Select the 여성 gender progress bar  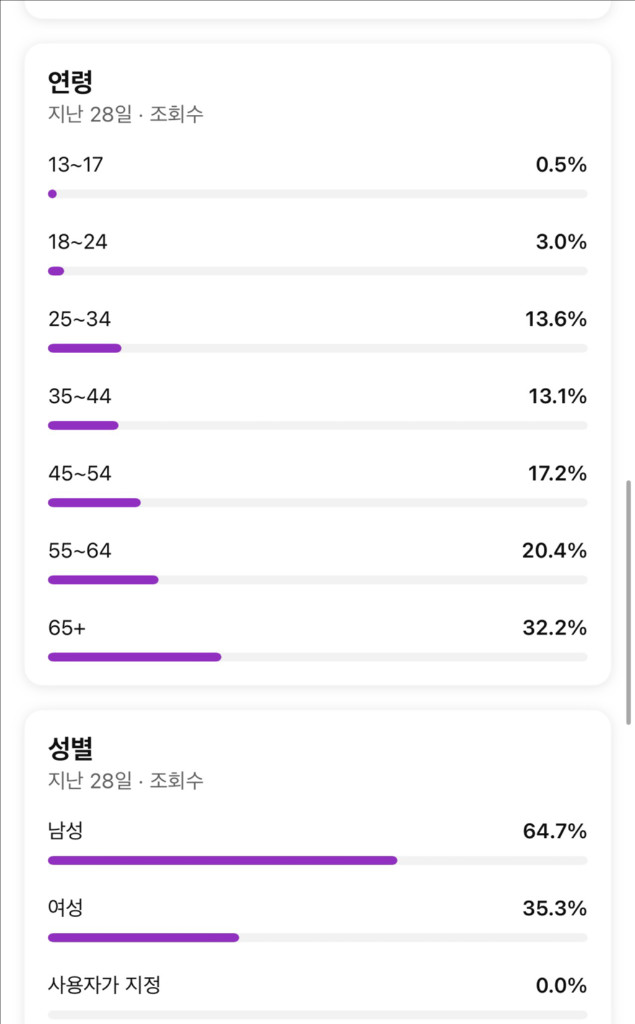pyautogui.click(x=317, y=937)
